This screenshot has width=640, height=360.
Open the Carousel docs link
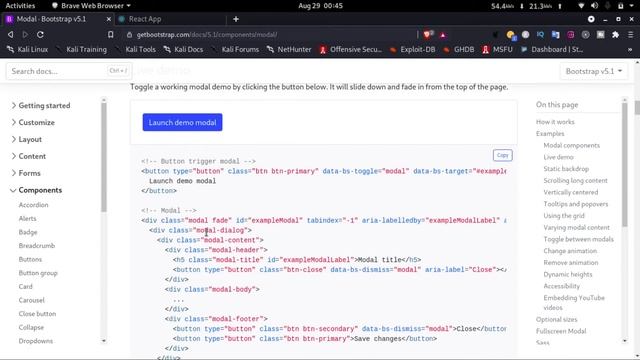(x=31, y=300)
